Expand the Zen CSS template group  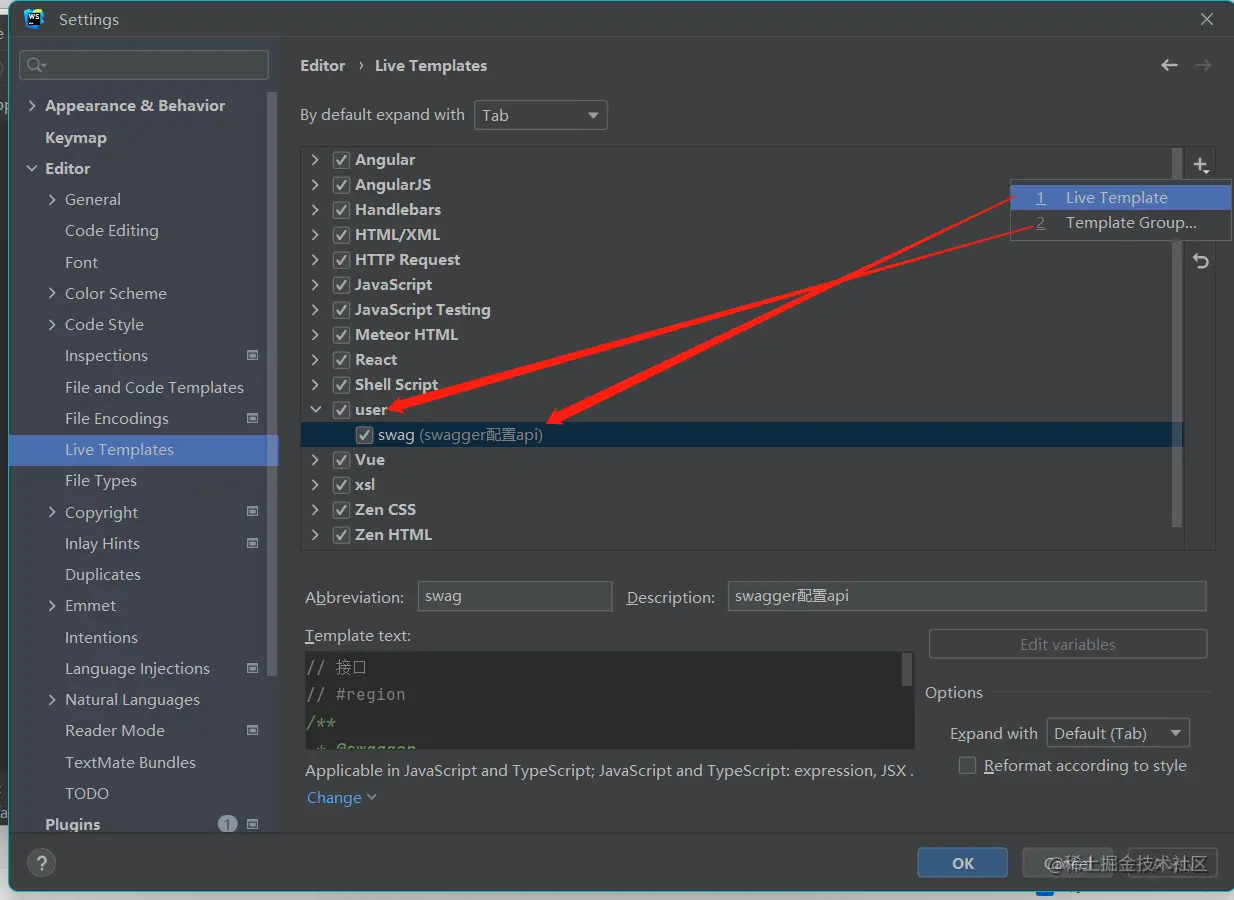[315, 510]
